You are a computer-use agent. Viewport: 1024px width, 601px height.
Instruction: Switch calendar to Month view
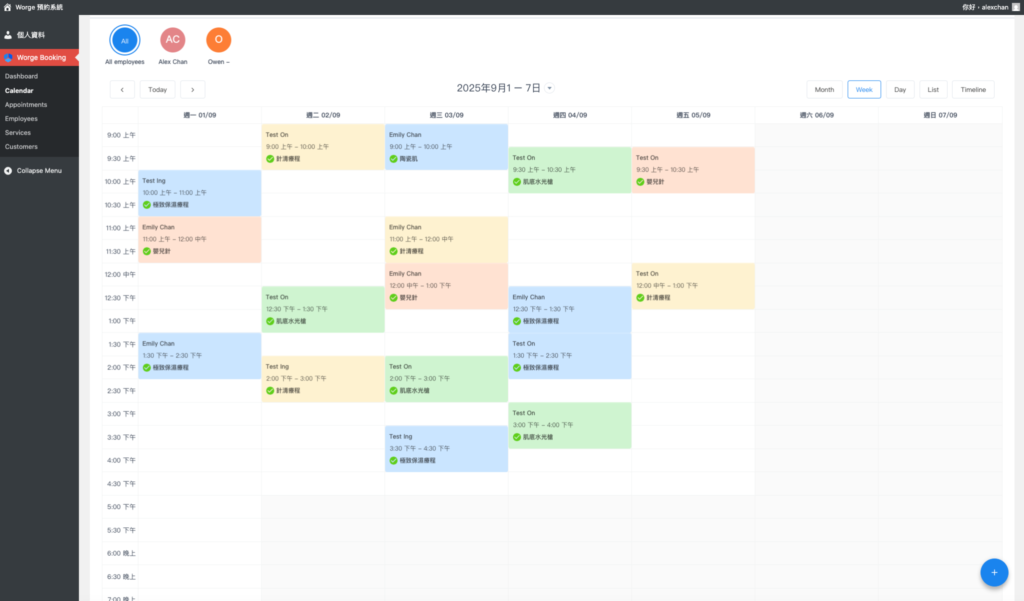(x=824, y=89)
